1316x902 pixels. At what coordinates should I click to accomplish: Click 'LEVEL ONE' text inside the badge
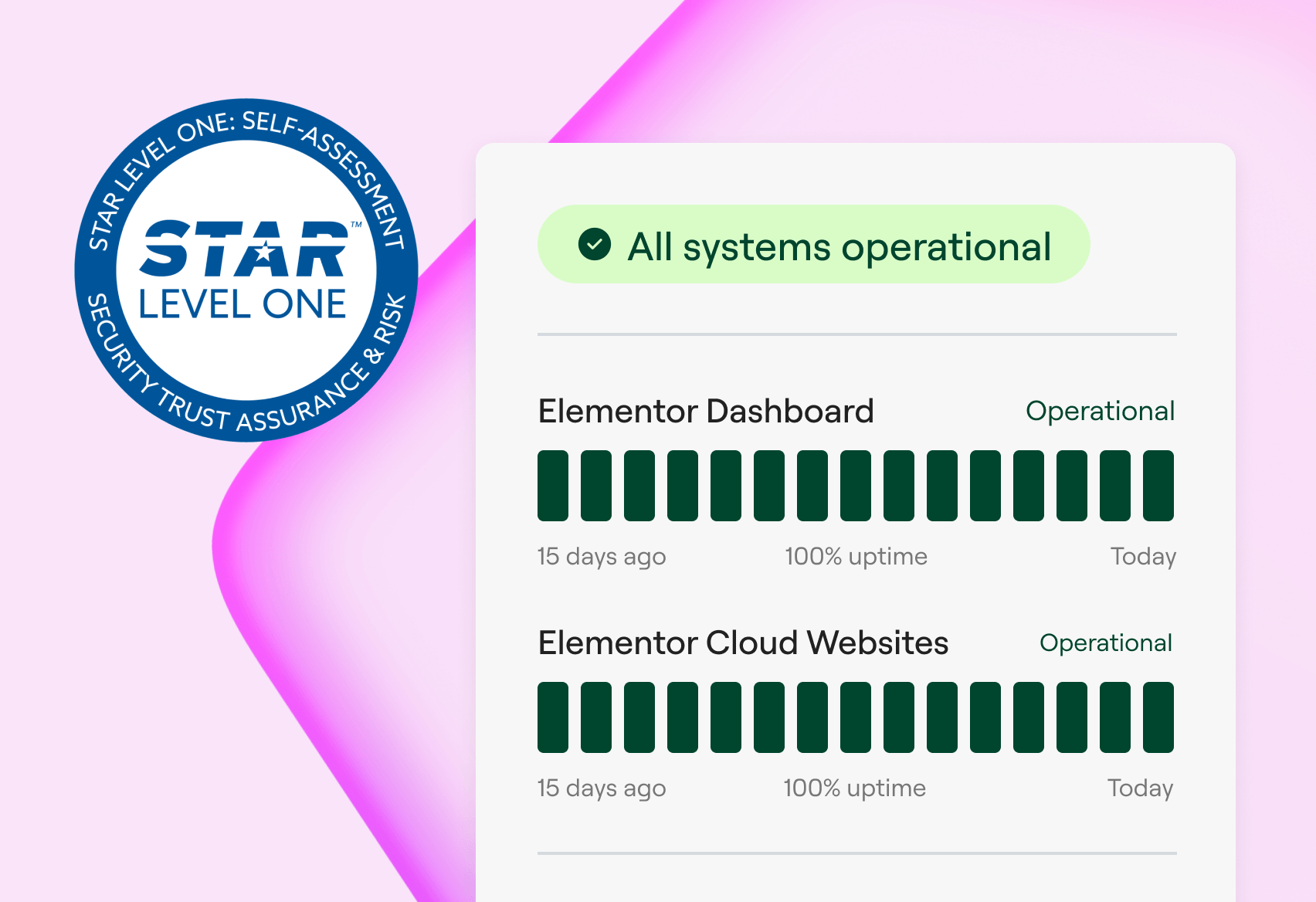click(242, 304)
